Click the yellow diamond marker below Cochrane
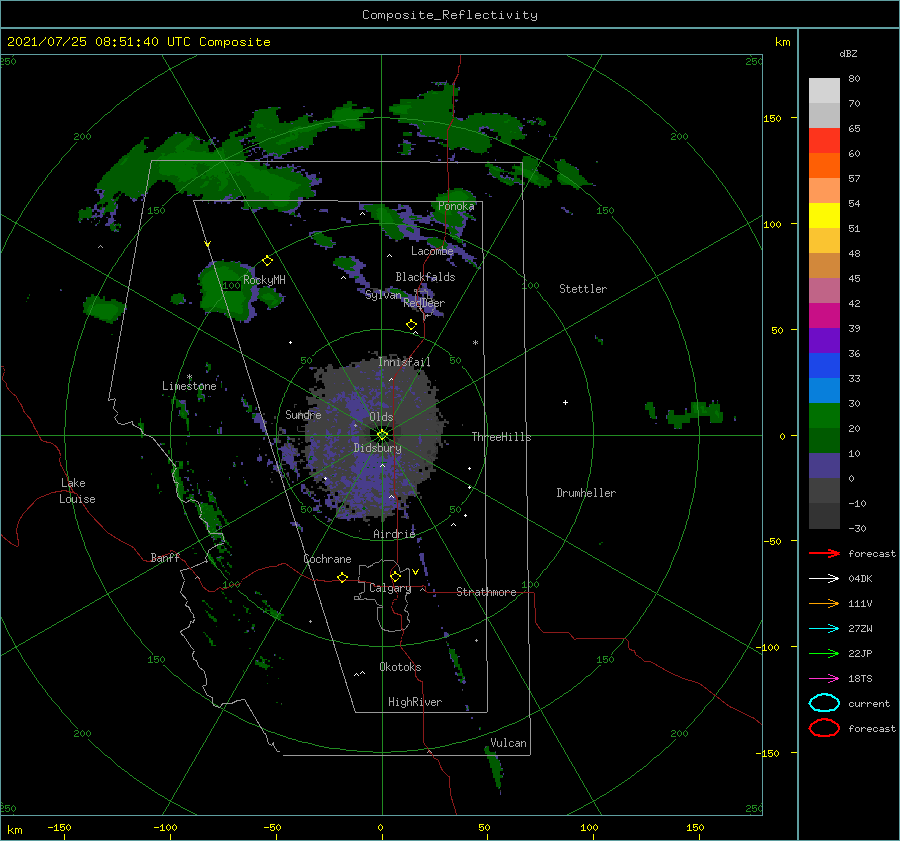900x841 pixels. pos(342,577)
